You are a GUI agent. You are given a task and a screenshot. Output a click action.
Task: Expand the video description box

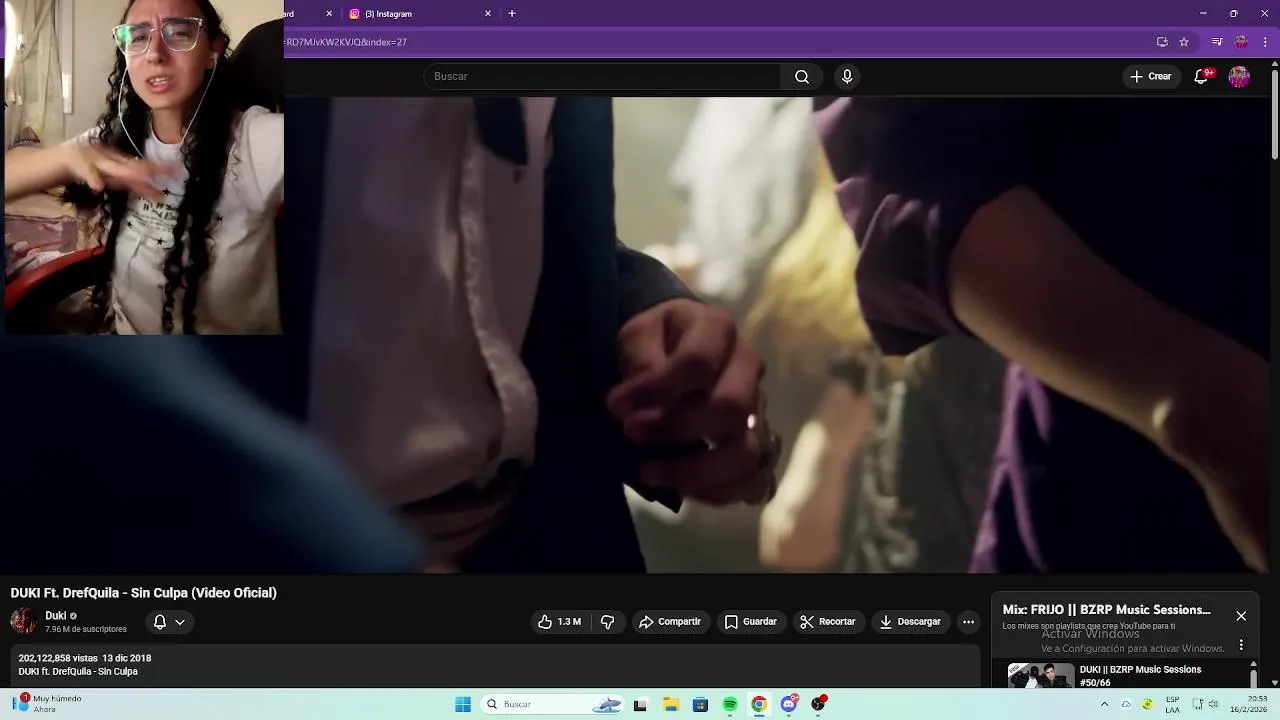pyautogui.click(x=495, y=665)
